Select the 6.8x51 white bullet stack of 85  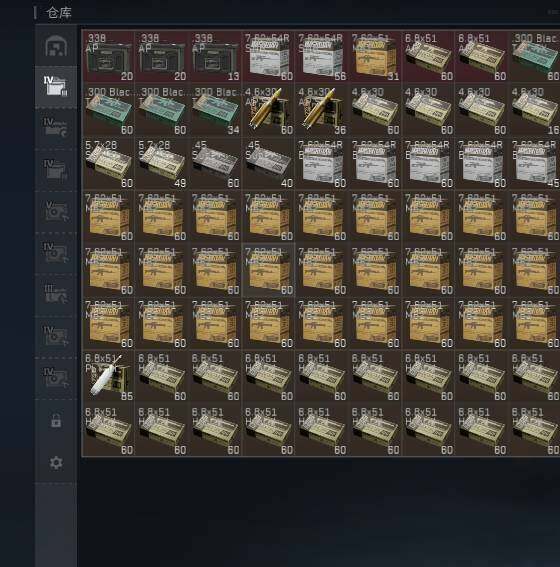click(x=109, y=376)
